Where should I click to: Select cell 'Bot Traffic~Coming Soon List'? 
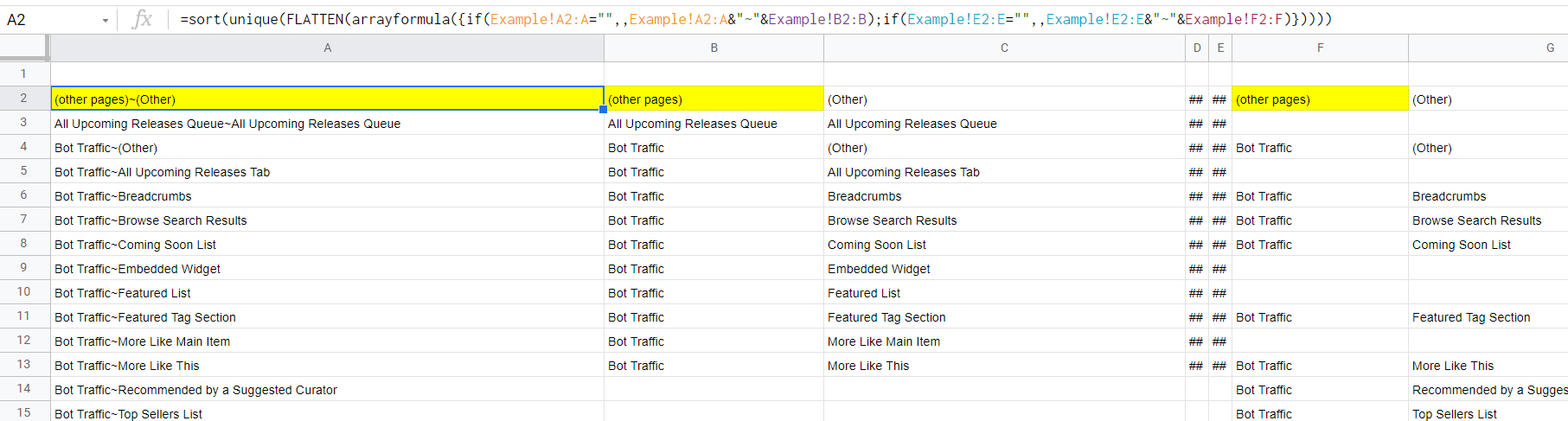point(328,244)
